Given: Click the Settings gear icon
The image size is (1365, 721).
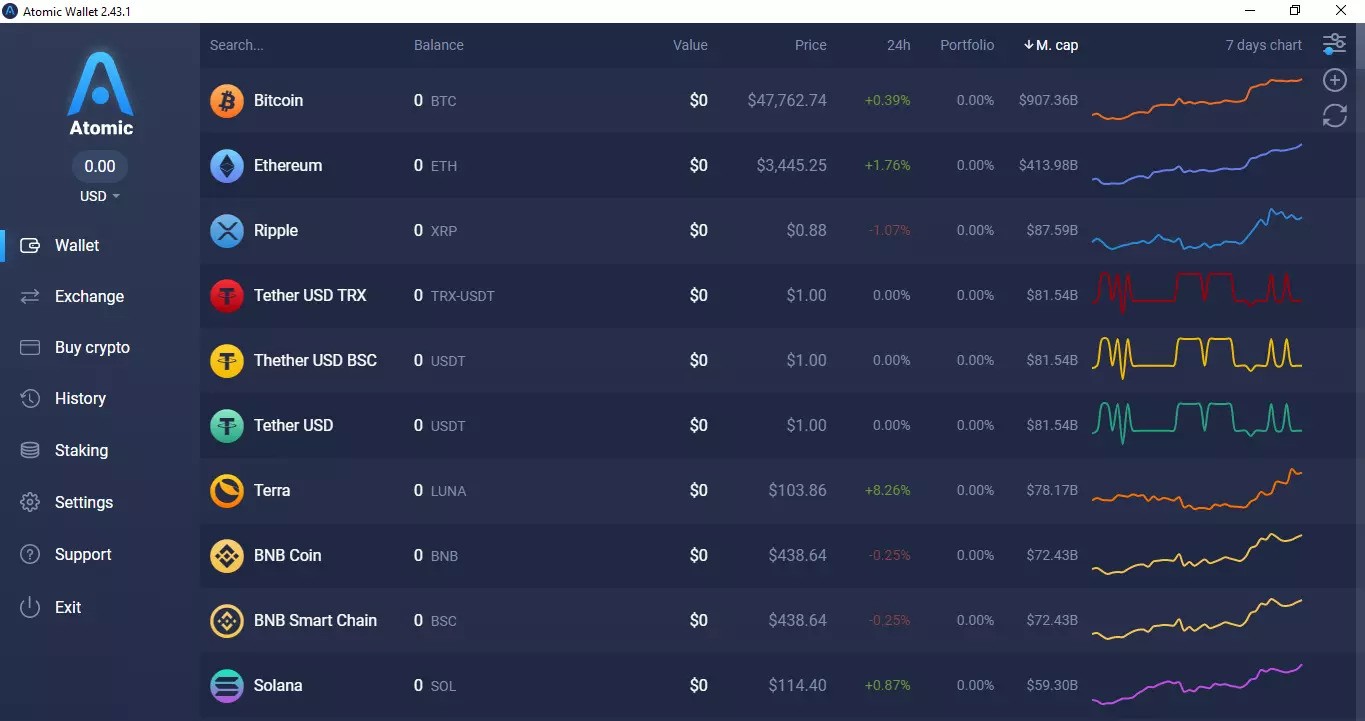Looking at the screenshot, I should 30,502.
